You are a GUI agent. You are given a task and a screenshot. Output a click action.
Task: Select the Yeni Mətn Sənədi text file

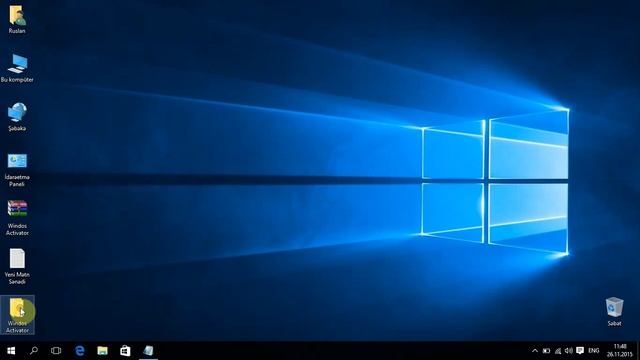(x=17, y=267)
